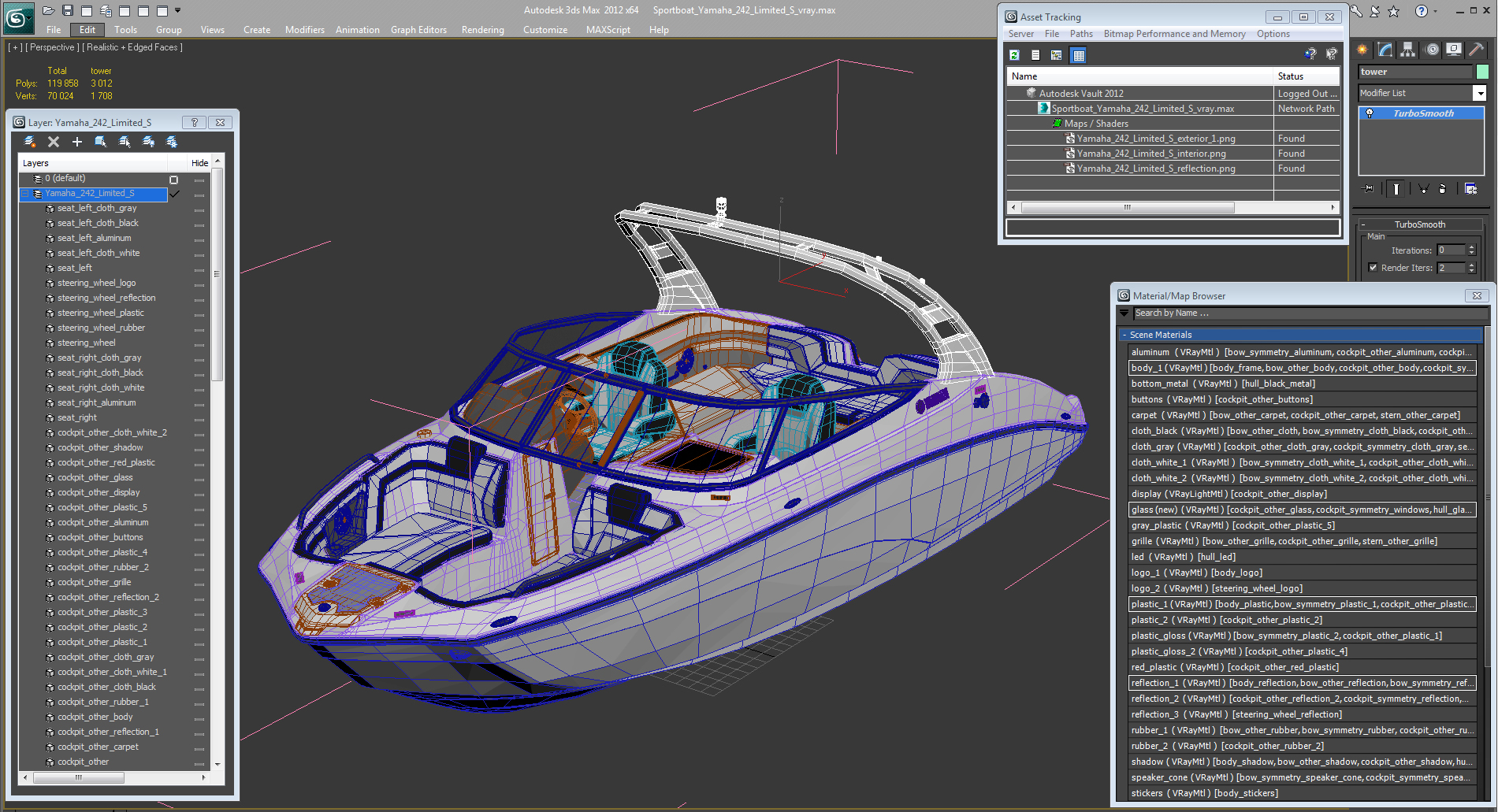The height and width of the screenshot is (812, 1498).
Task: Click Search by Name field in Material Browser
Action: [1310, 313]
